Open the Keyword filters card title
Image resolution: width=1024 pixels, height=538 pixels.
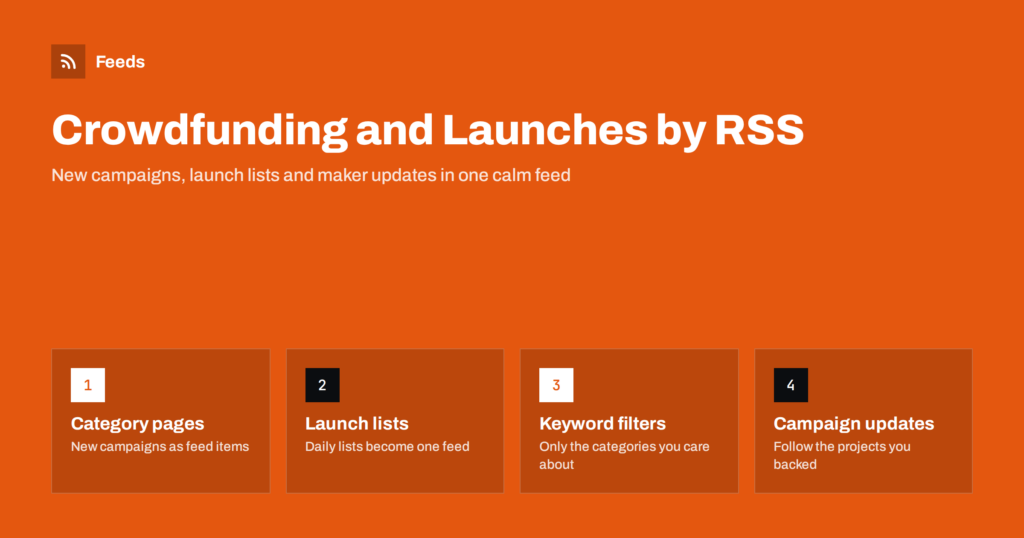click(602, 424)
